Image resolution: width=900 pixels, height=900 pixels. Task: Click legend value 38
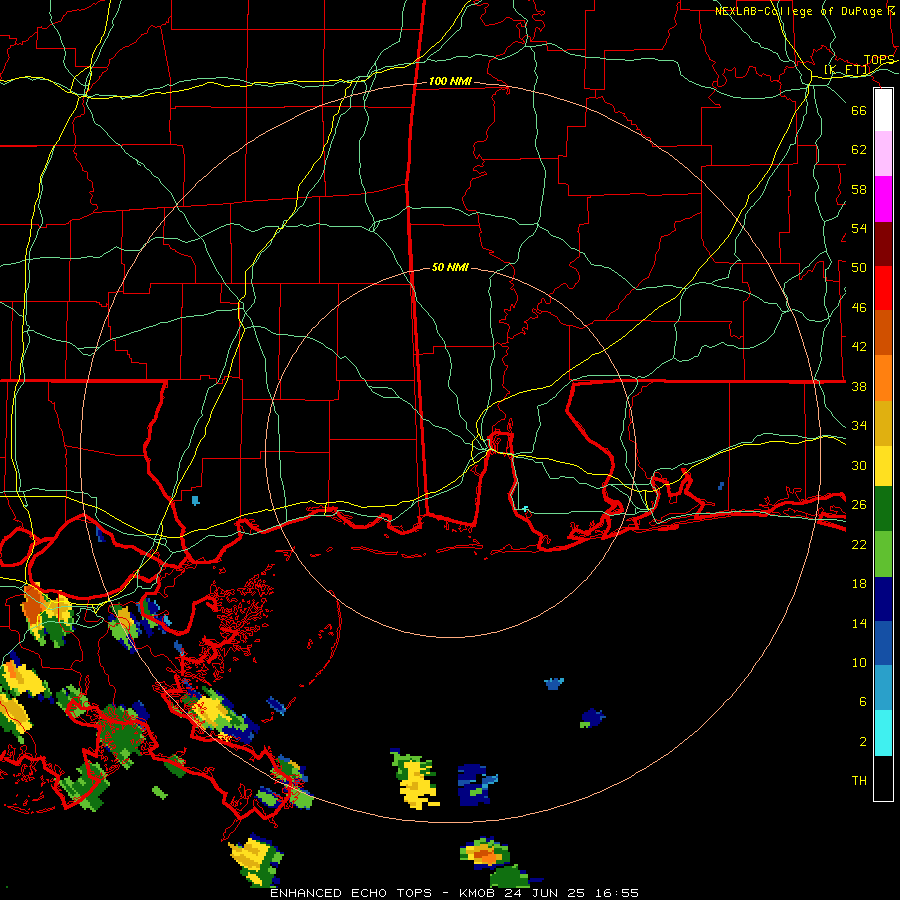(859, 386)
